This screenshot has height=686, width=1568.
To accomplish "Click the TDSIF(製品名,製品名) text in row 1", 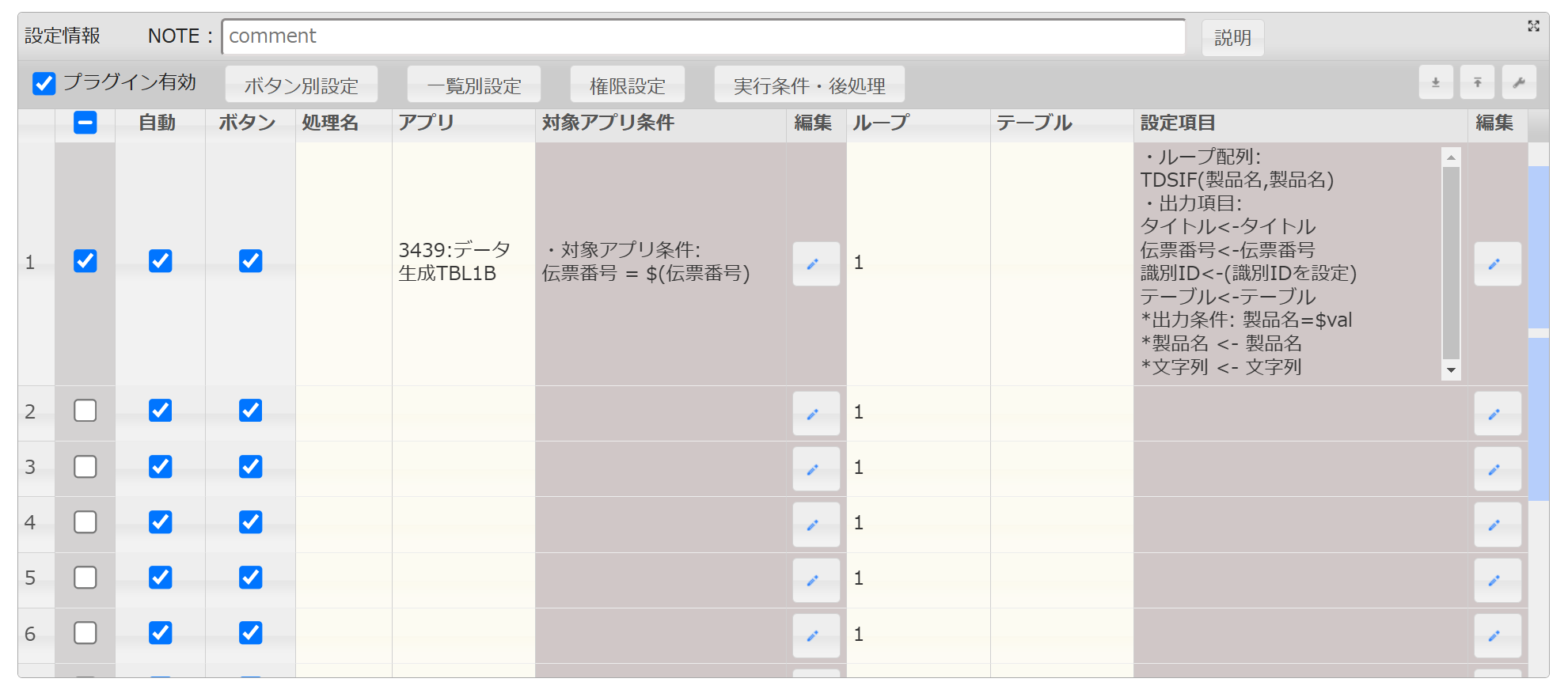I will pyautogui.click(x=1237, y=180).
